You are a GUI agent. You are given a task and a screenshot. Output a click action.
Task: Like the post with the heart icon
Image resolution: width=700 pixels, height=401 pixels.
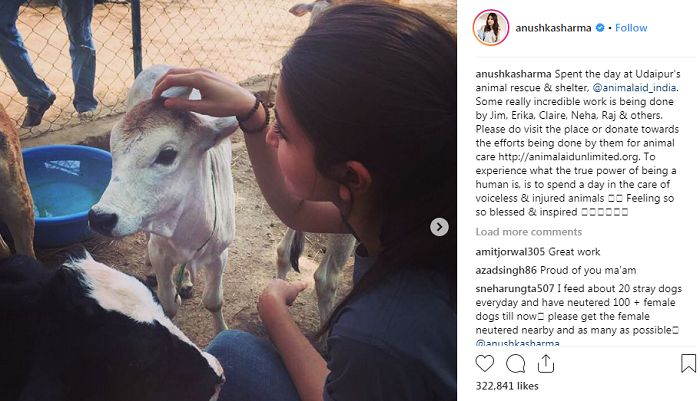tap(484, 363)
